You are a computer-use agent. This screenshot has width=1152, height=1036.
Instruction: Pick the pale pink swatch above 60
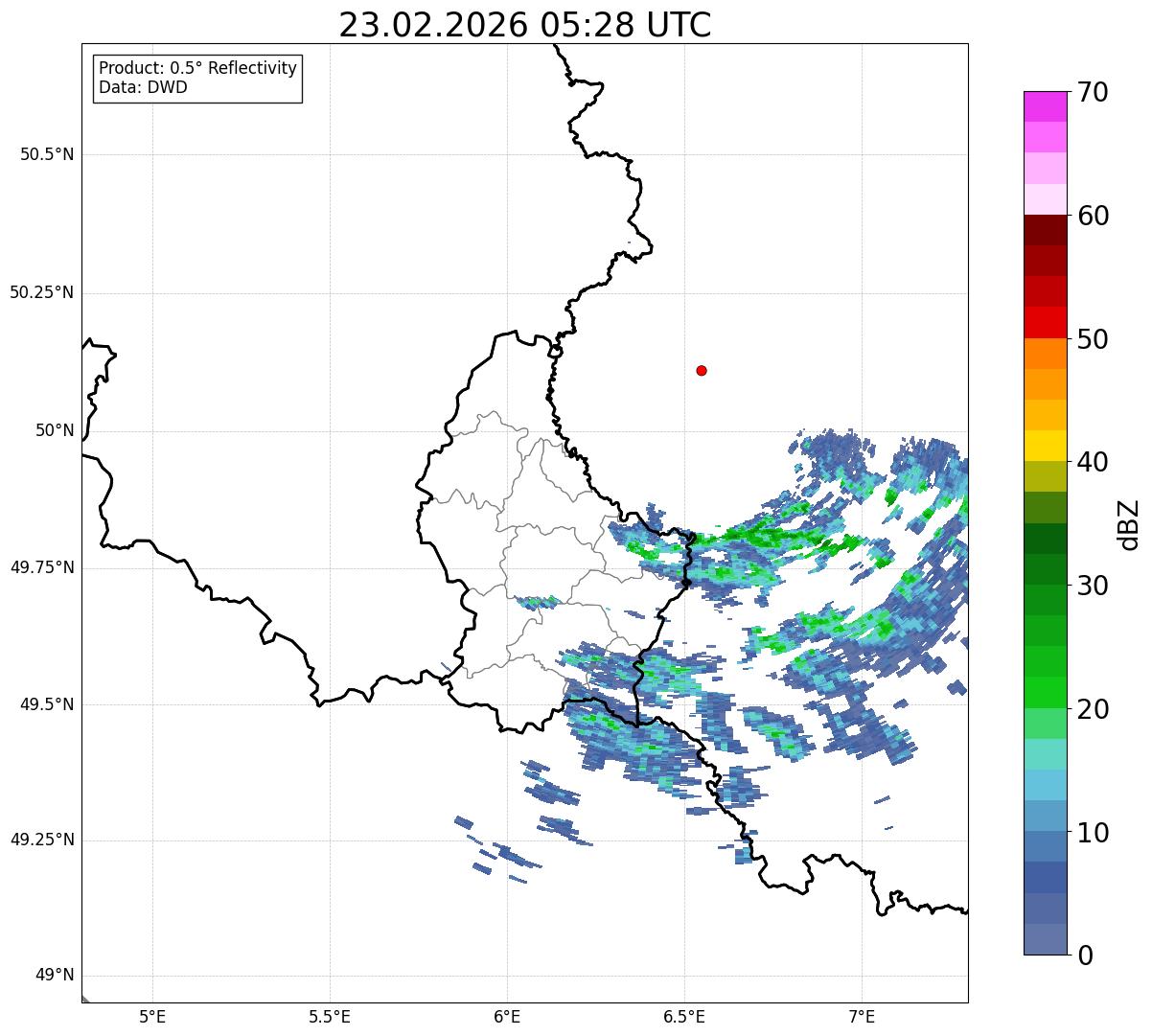[1045, 199]
